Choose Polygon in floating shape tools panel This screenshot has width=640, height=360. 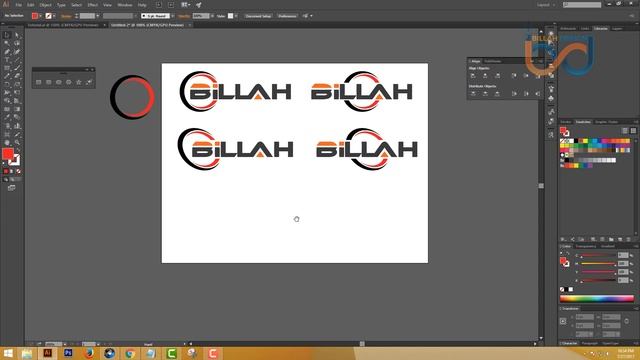point(69,82)
